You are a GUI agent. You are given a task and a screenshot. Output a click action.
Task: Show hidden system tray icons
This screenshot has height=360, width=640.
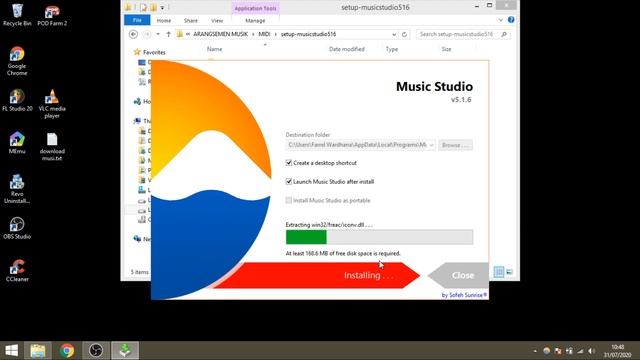535,351
